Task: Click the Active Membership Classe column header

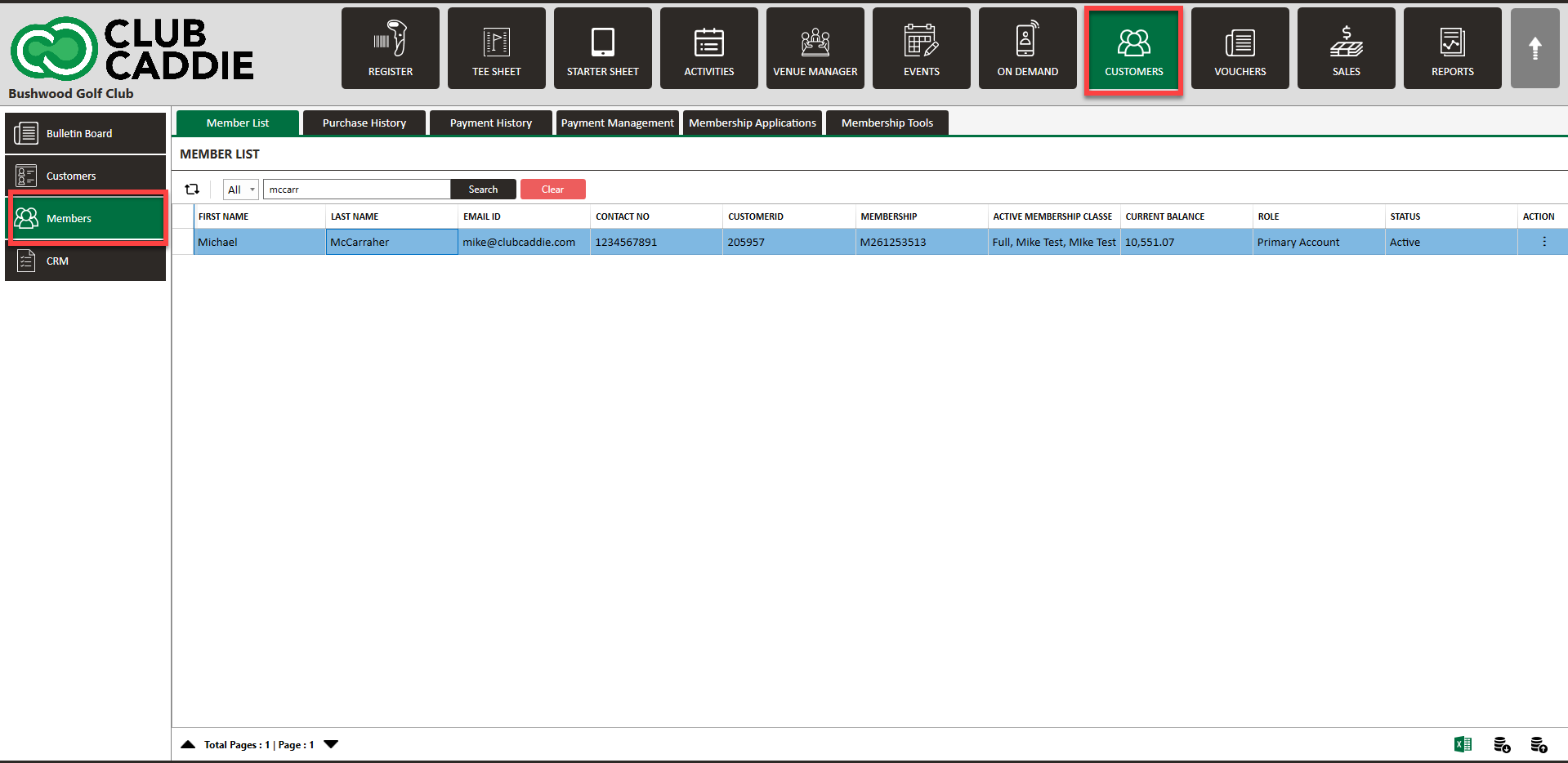Action: (x=1054, y=216)
